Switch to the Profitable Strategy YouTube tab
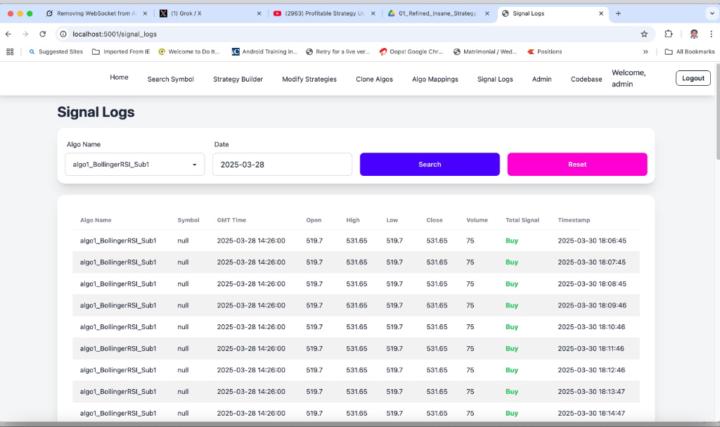 [320, 13]
